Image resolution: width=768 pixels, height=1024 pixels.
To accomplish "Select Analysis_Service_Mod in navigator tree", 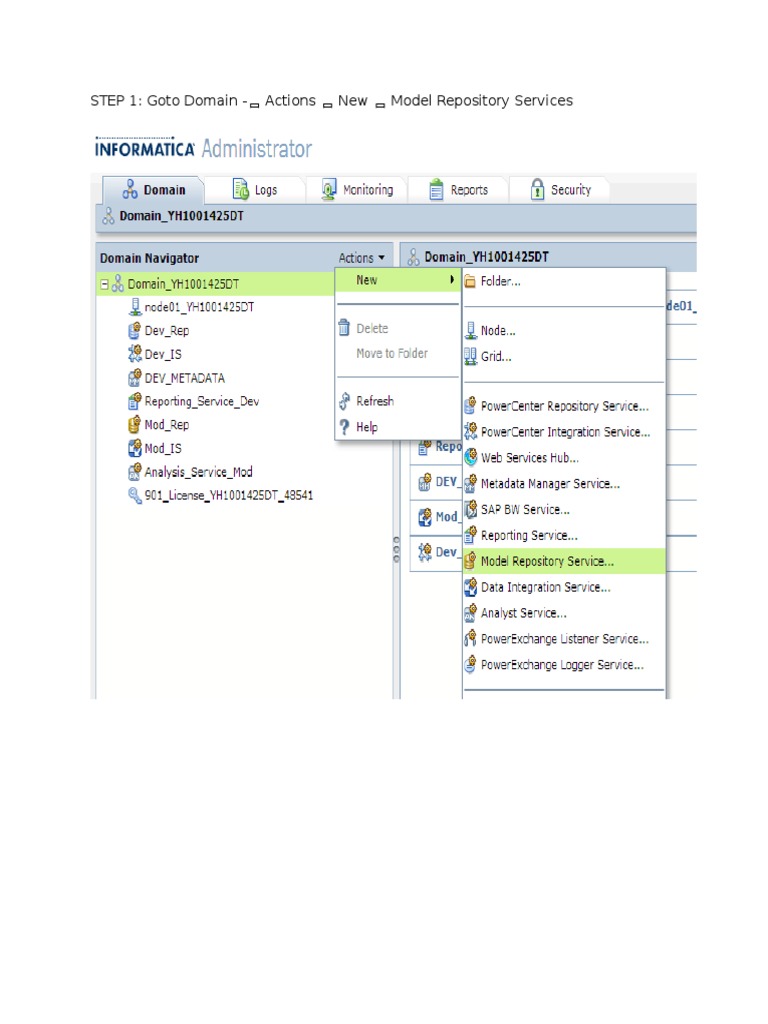I will click(x=199, y=472).
